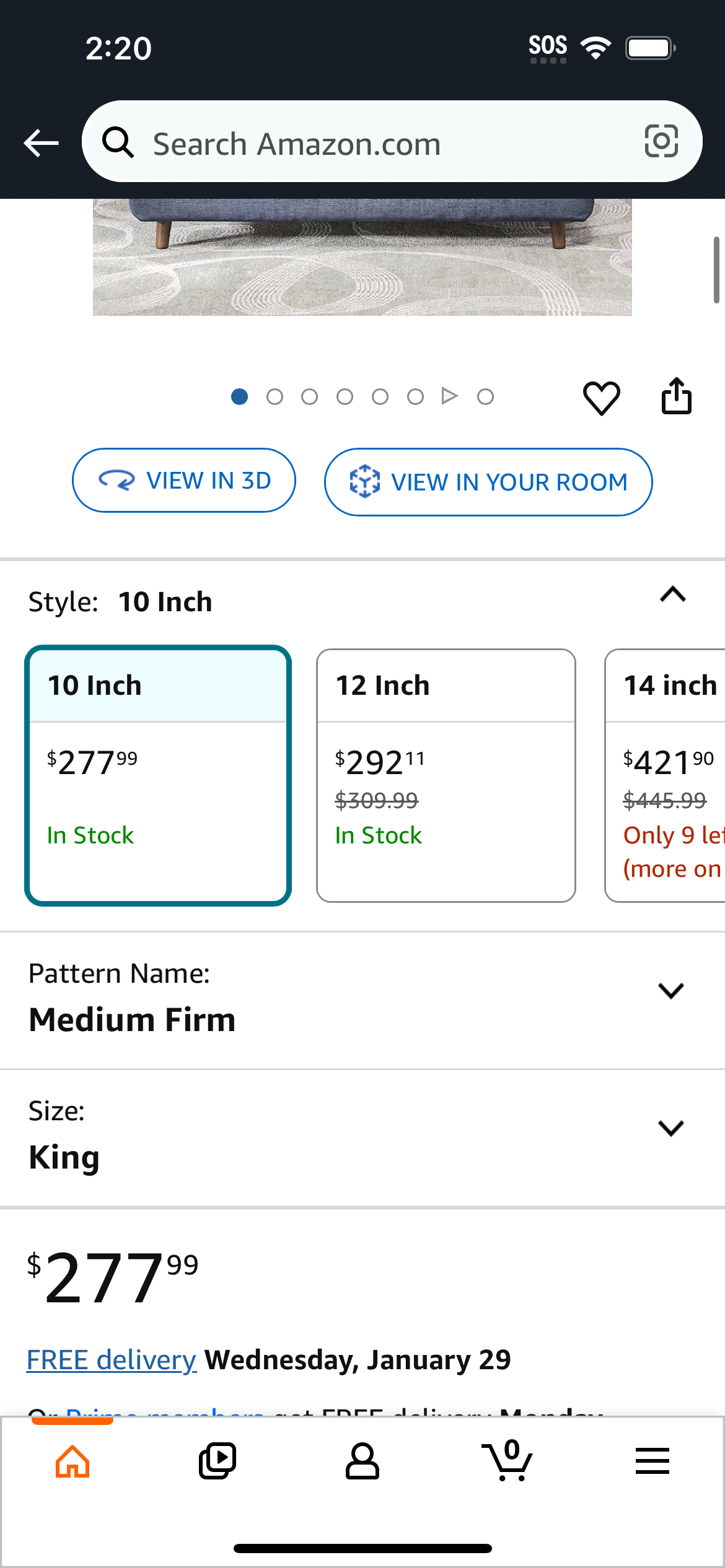725x1568 pixels.
Task: Select the 12 Inch style option
Action: pyautogui.click(x=446, y=775)
